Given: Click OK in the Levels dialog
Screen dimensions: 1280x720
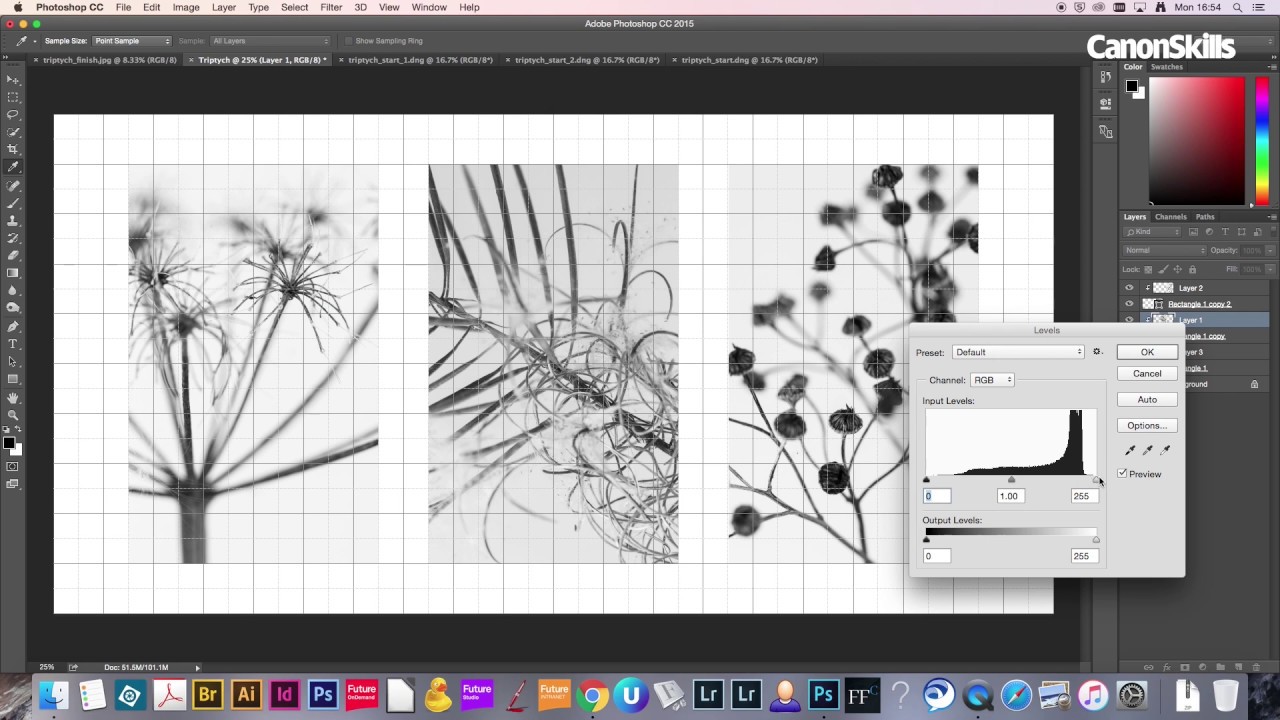Looking at the screenshot, I should tap(1147, 352).
